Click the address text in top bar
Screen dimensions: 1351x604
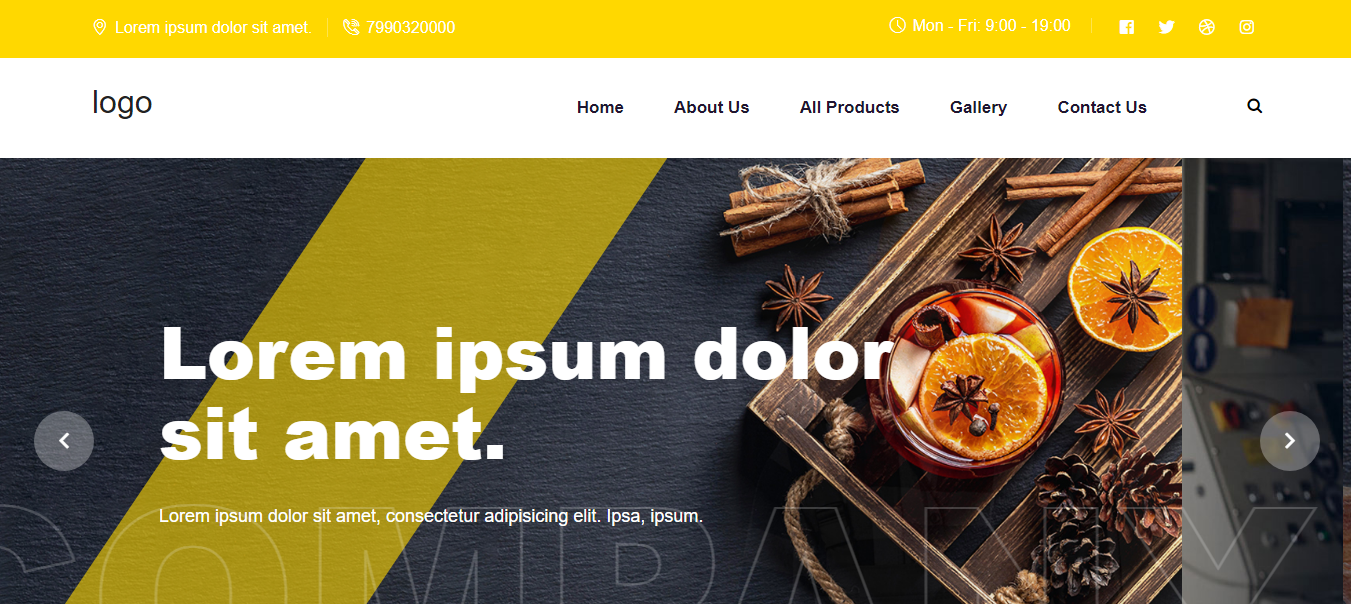click(x=213, y=27)
